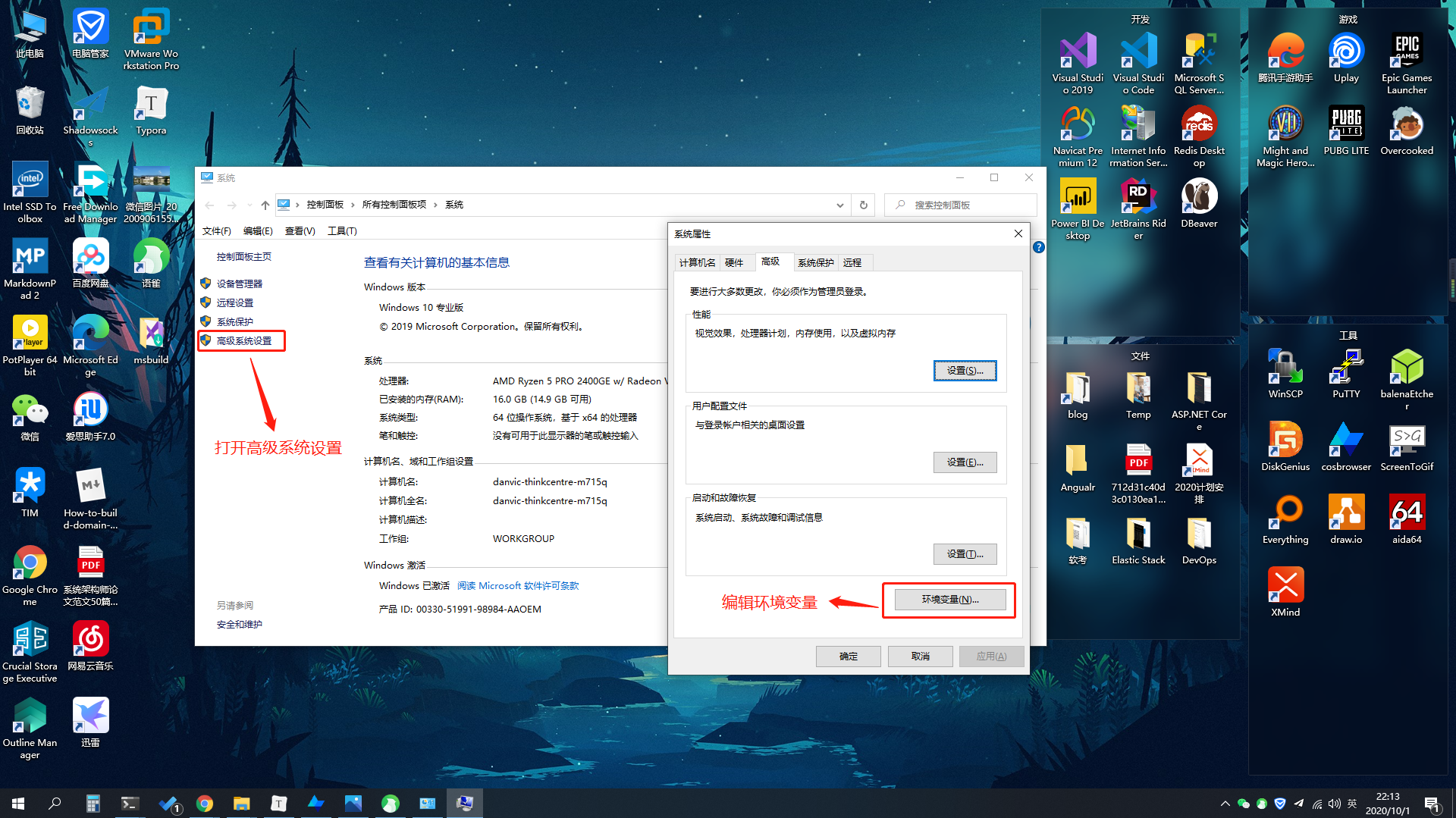Open help question mark icon
Viewport: 1456px width, 818px height.
click(x=1039, y=247)
